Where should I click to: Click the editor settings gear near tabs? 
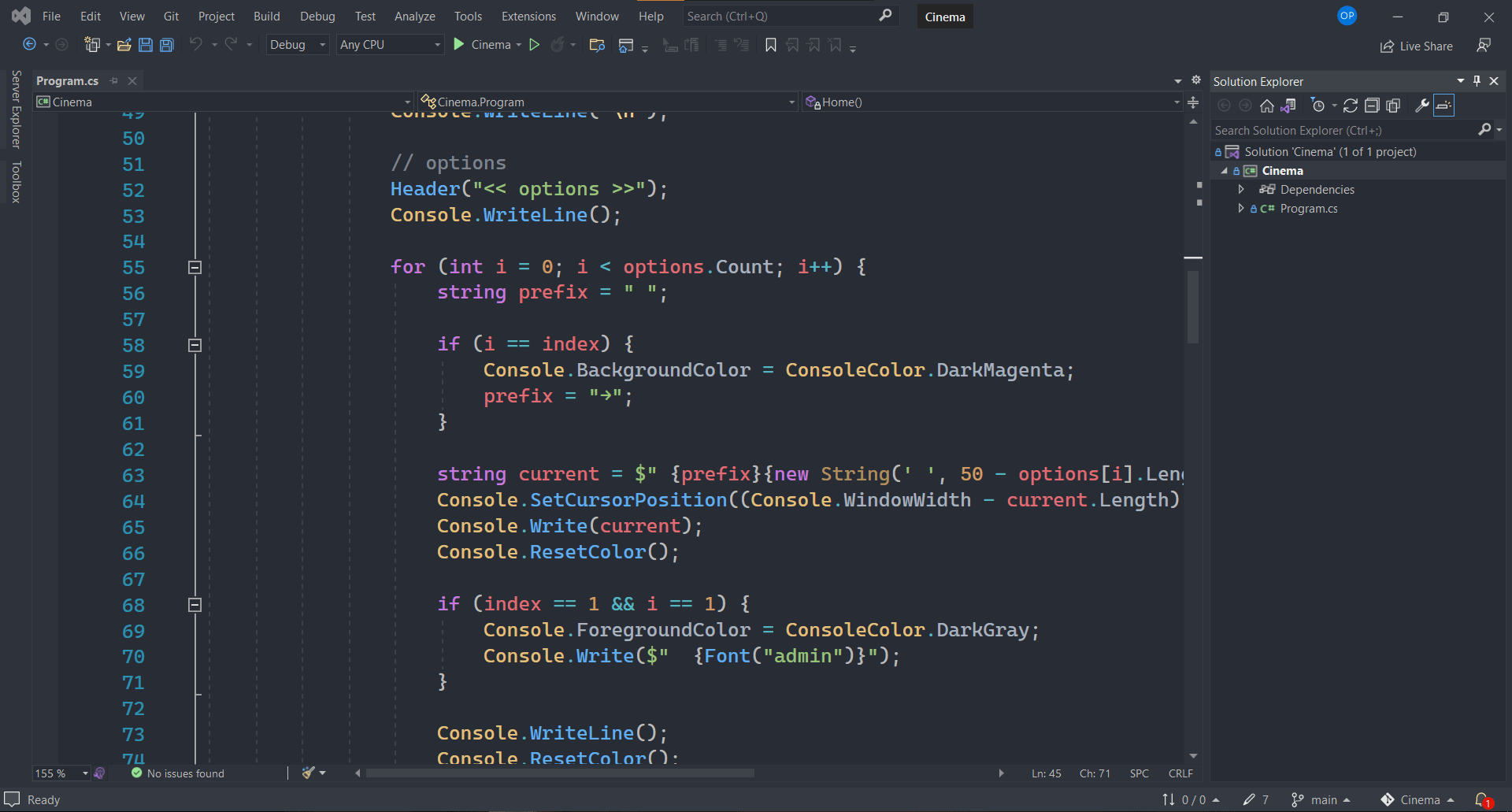(1196, 80)
